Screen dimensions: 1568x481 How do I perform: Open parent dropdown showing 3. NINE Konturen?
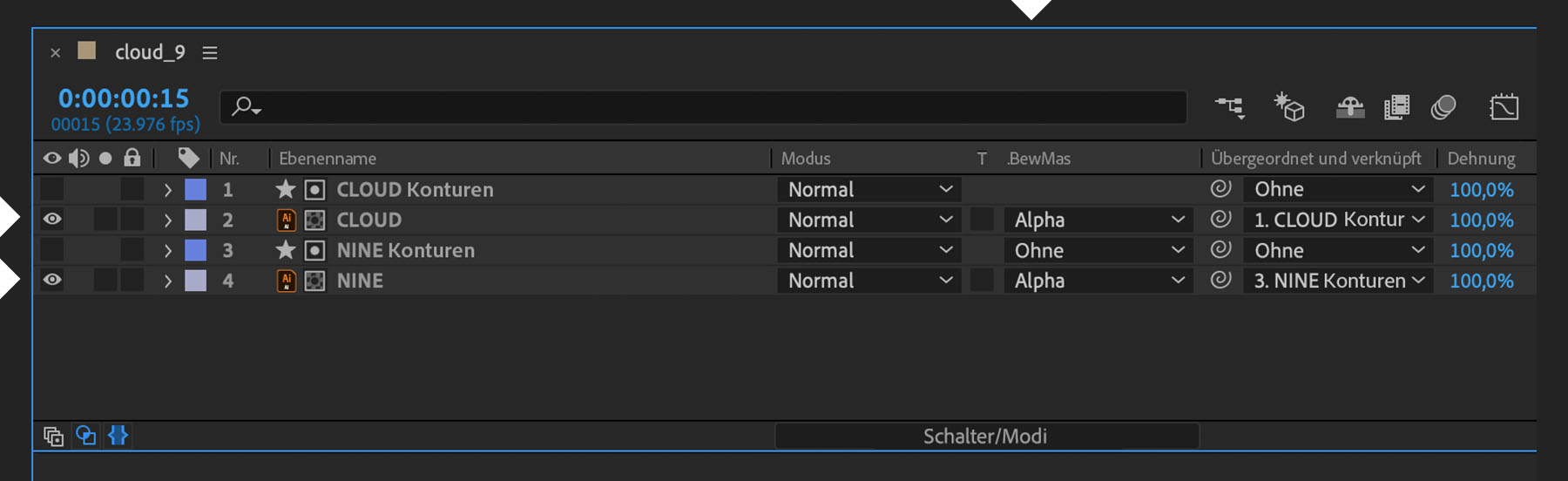1338,281
